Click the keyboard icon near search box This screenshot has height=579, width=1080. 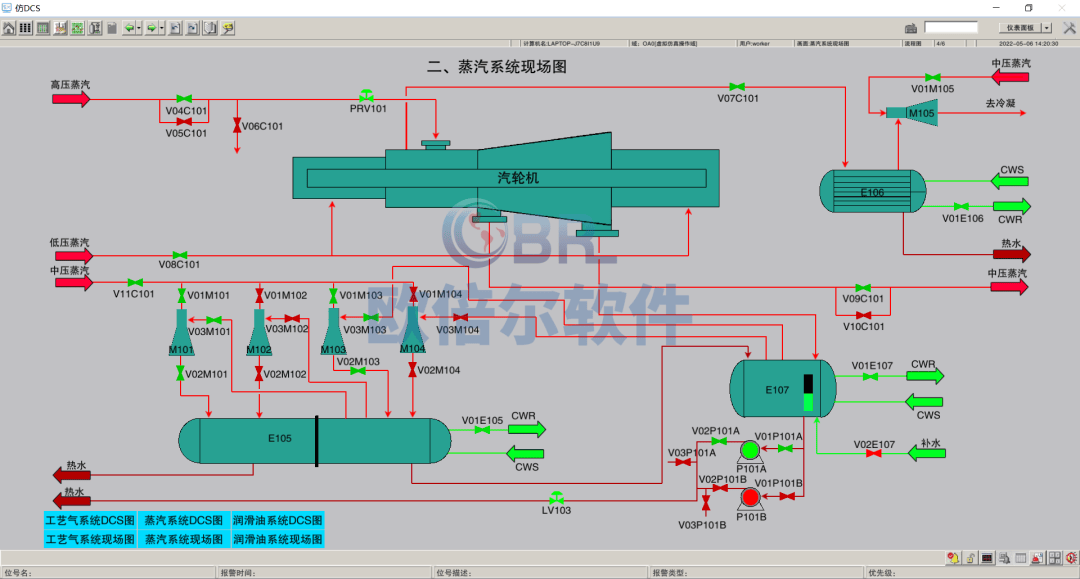[911, 28]
